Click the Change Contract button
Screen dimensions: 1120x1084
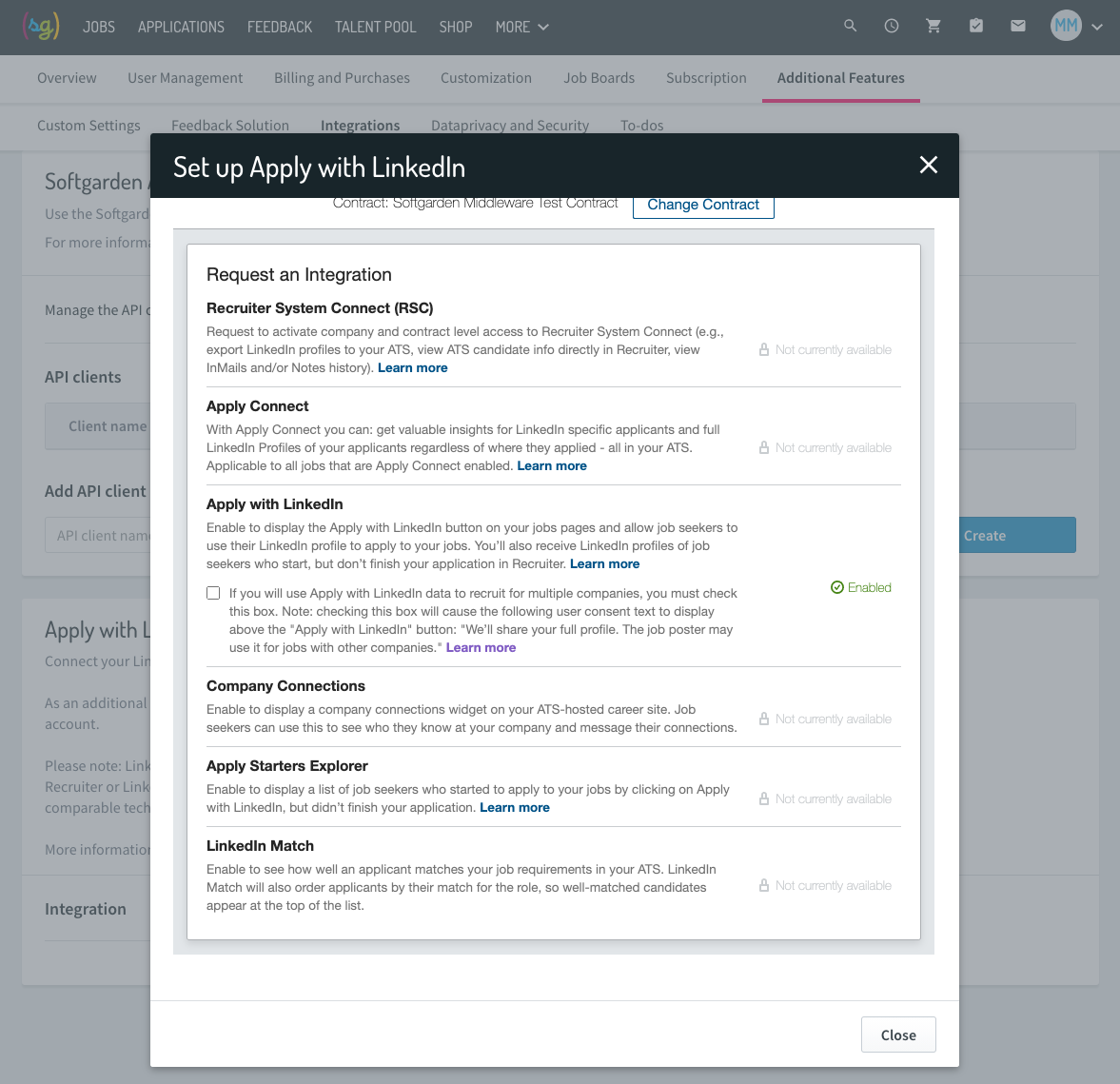coord(703,205)
